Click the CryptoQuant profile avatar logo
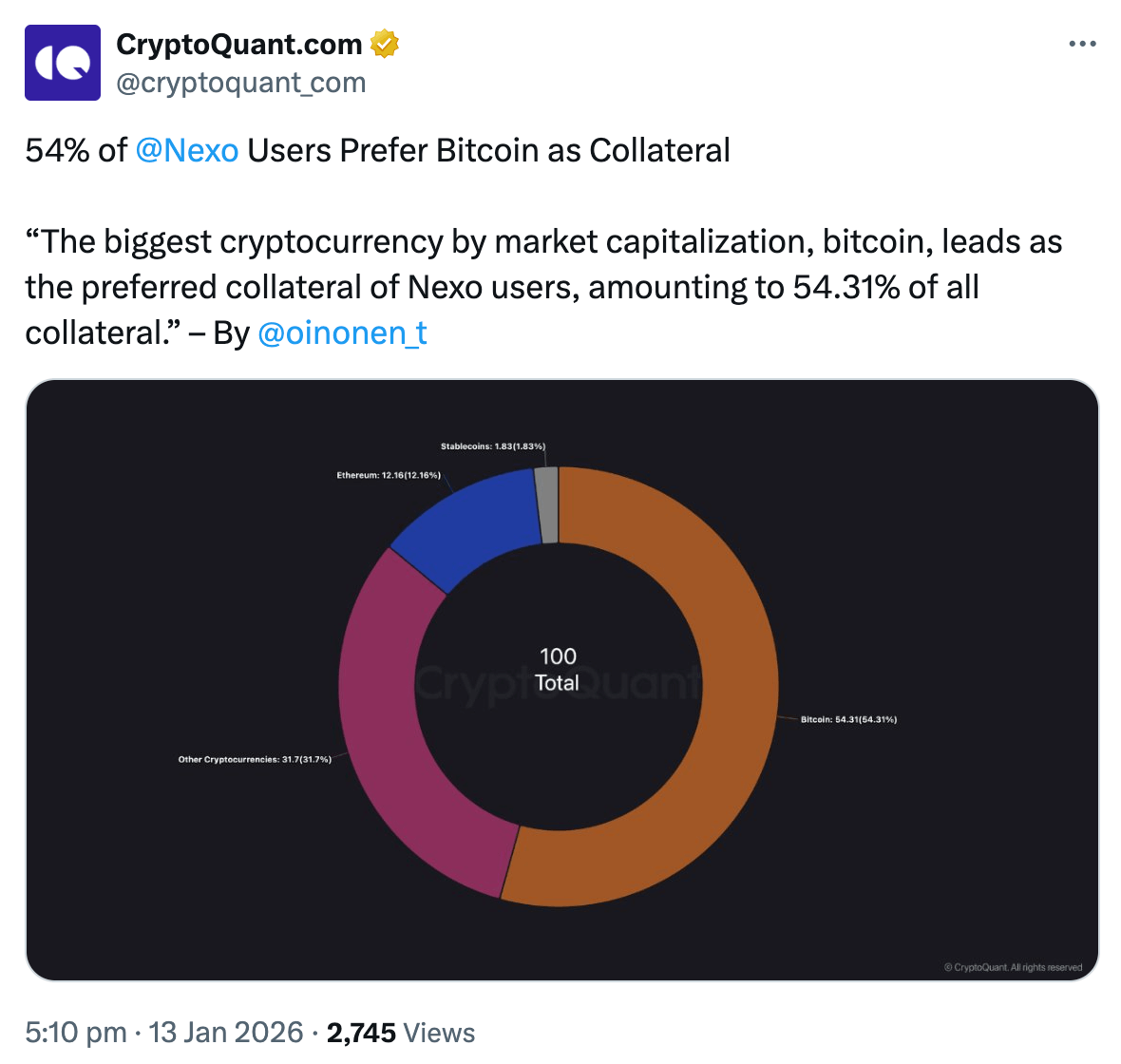1121x1064 pixels. tap(63, 63)
